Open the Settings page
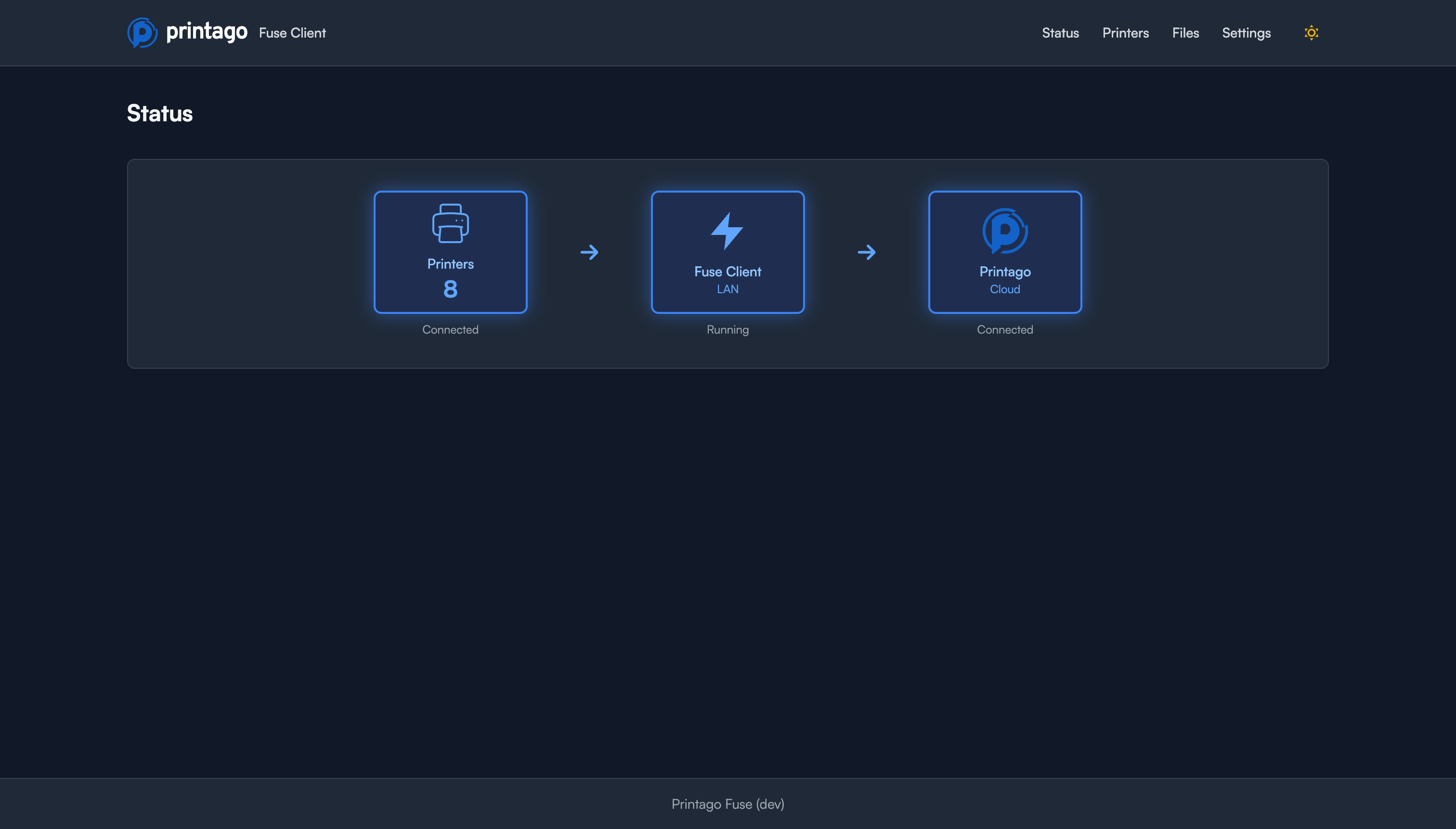 pos(1246,33)
